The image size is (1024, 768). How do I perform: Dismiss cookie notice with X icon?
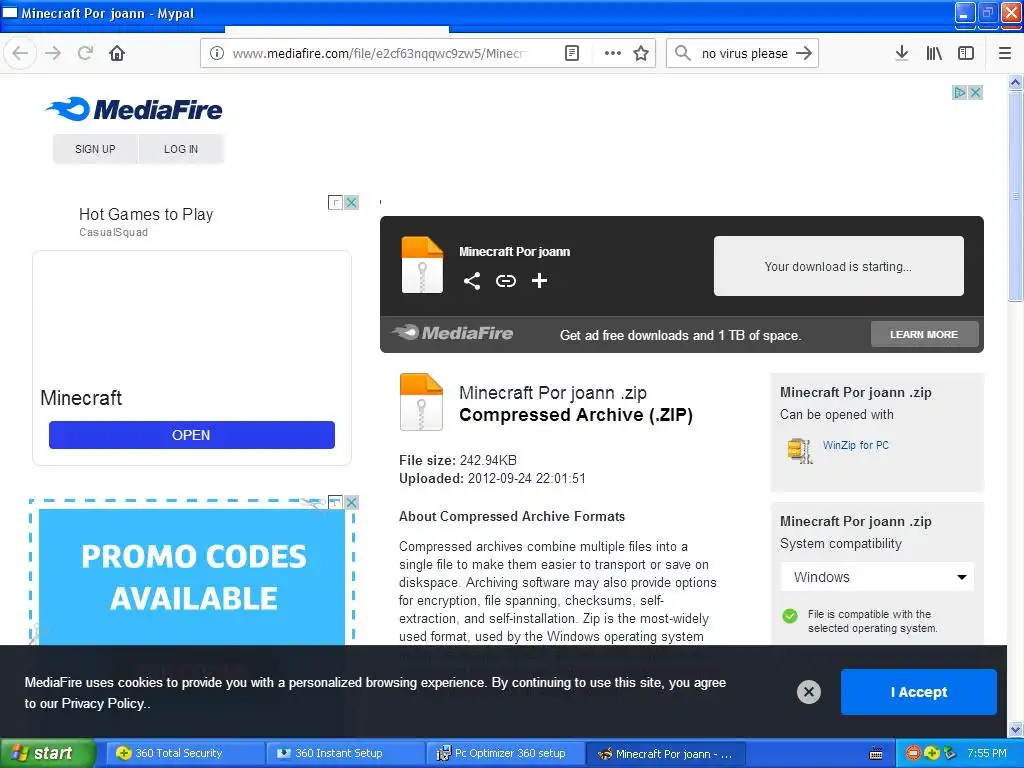808,692
